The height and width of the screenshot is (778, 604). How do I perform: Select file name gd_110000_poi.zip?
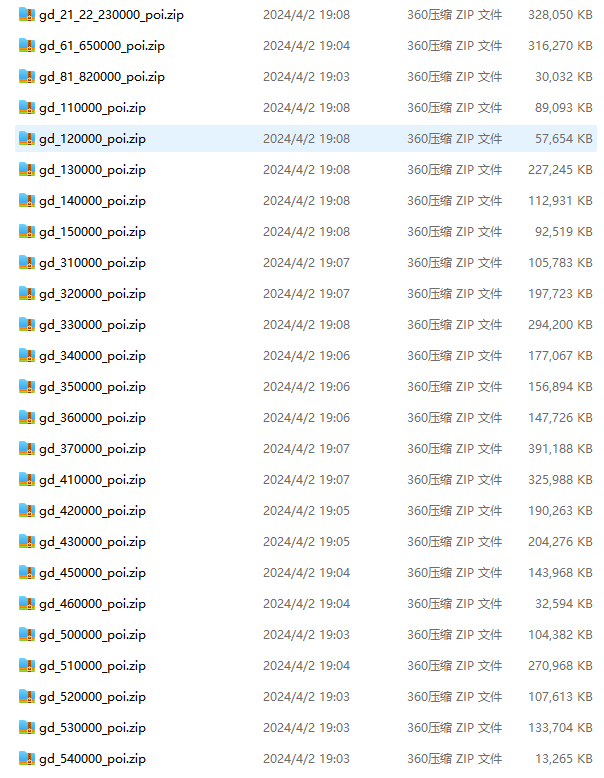pos(93,108)
